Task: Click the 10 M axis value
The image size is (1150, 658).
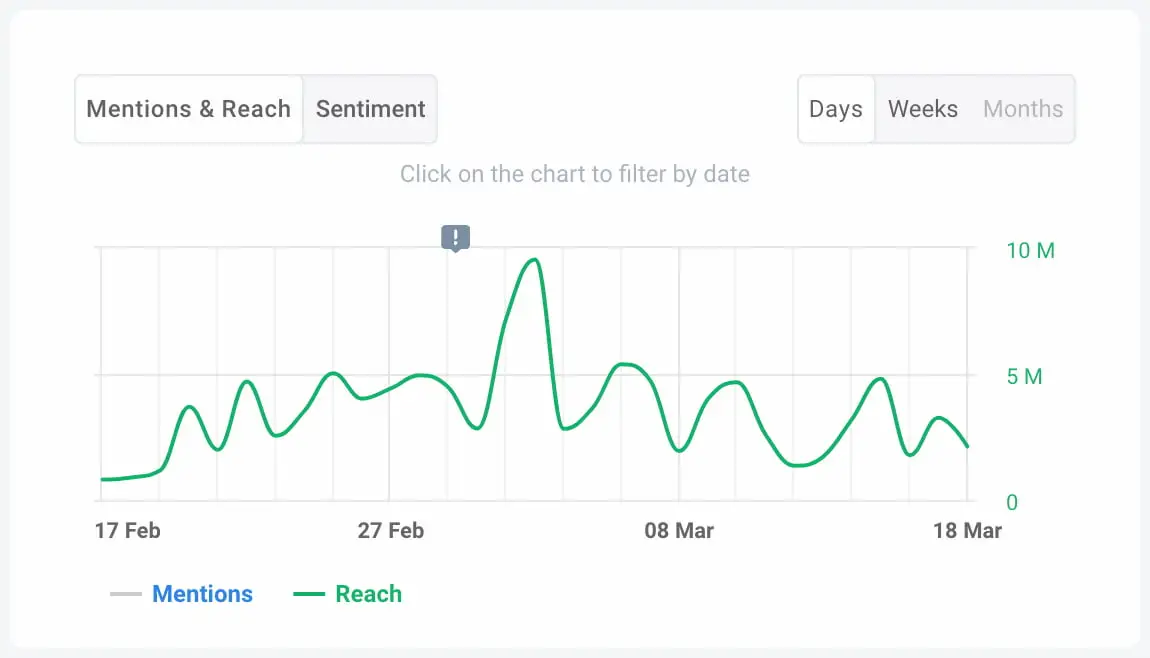Action: pos(1030,251)
